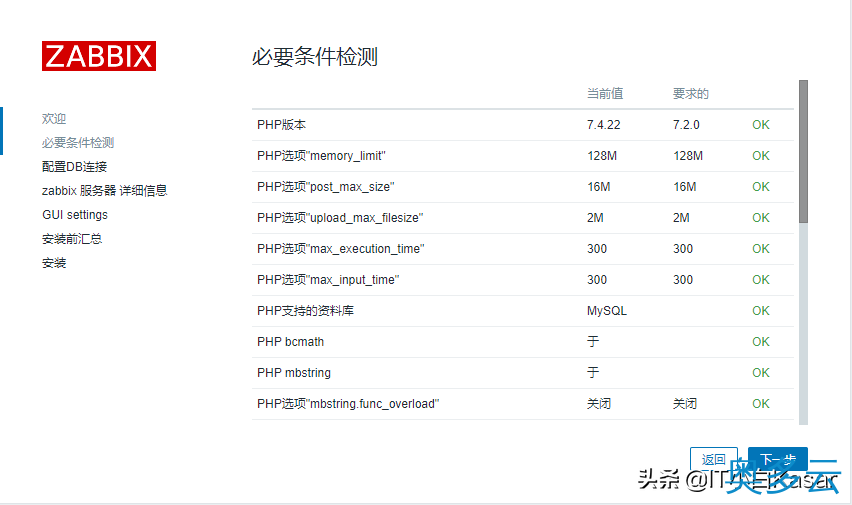Screen dimensions: 852x505
Task: Click the 要求的 column header
Action: 691,93
